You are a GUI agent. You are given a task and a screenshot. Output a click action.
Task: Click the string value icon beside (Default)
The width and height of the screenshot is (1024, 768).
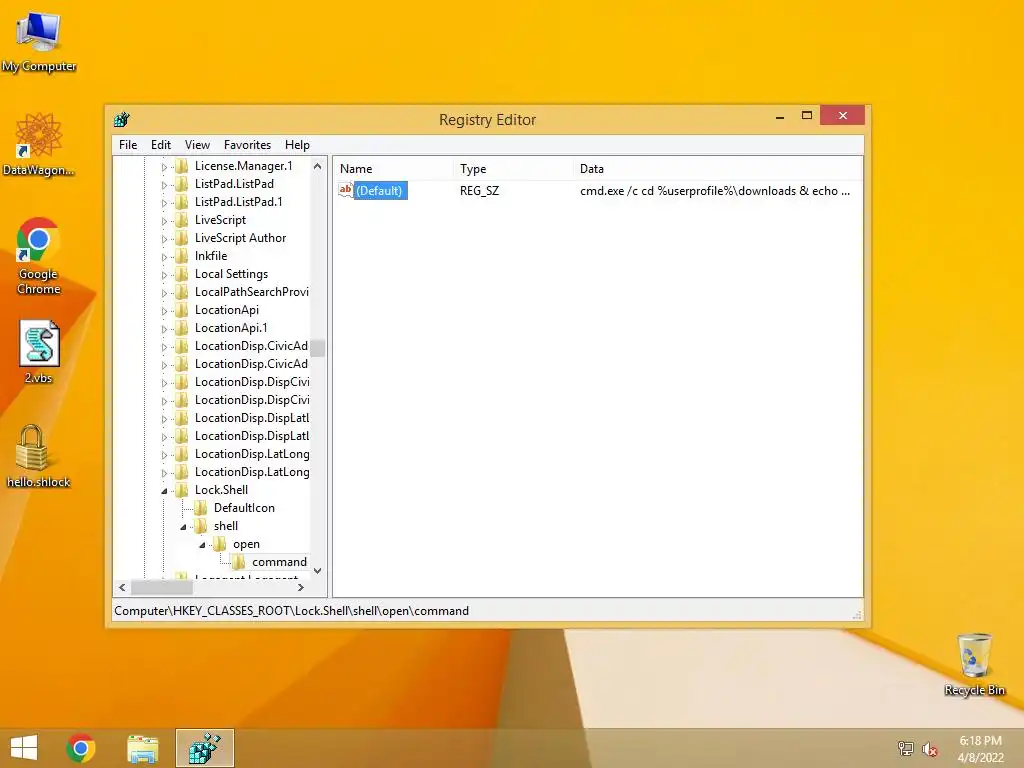[345, 190]
